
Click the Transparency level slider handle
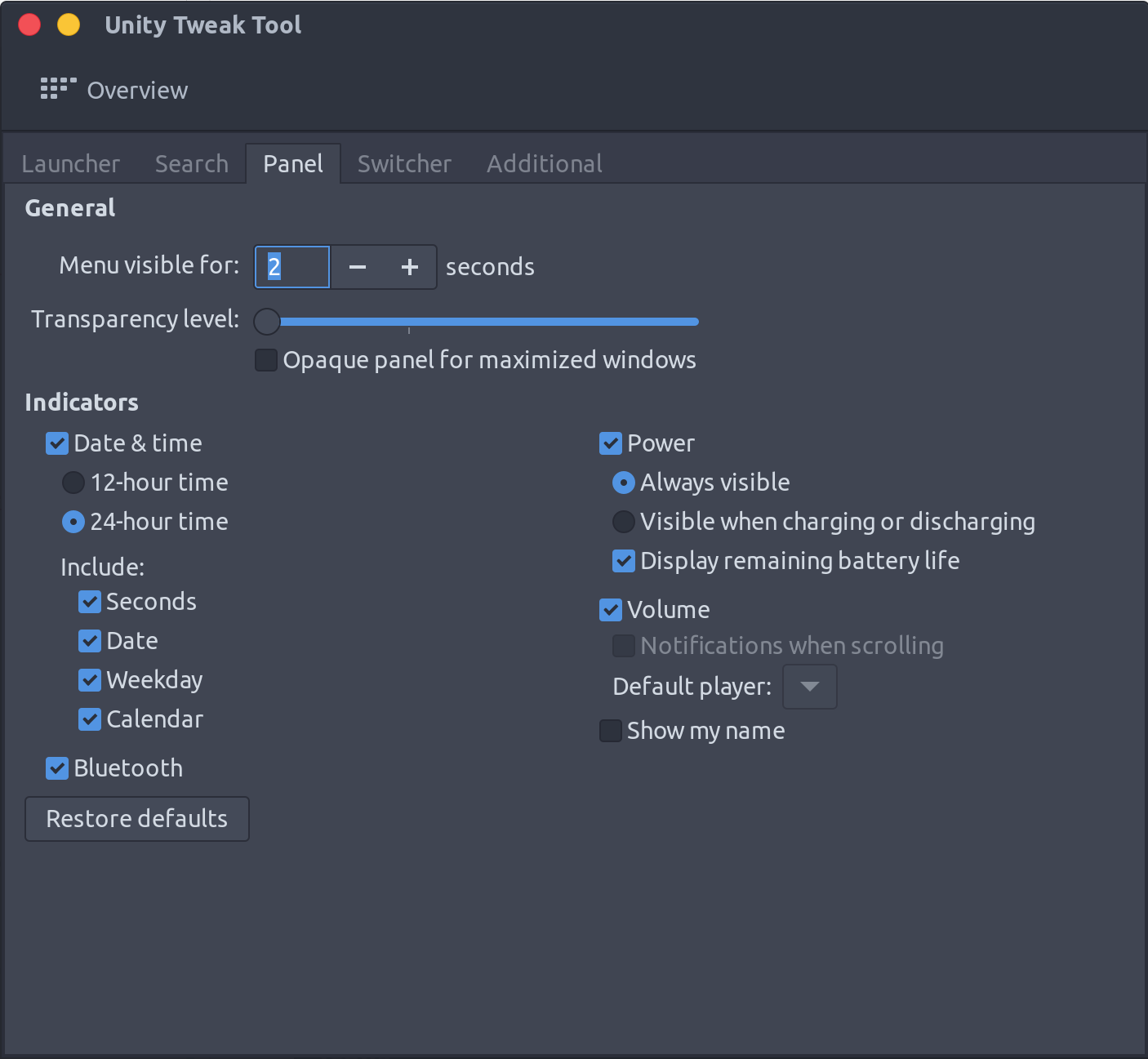[x=267, y=322]
